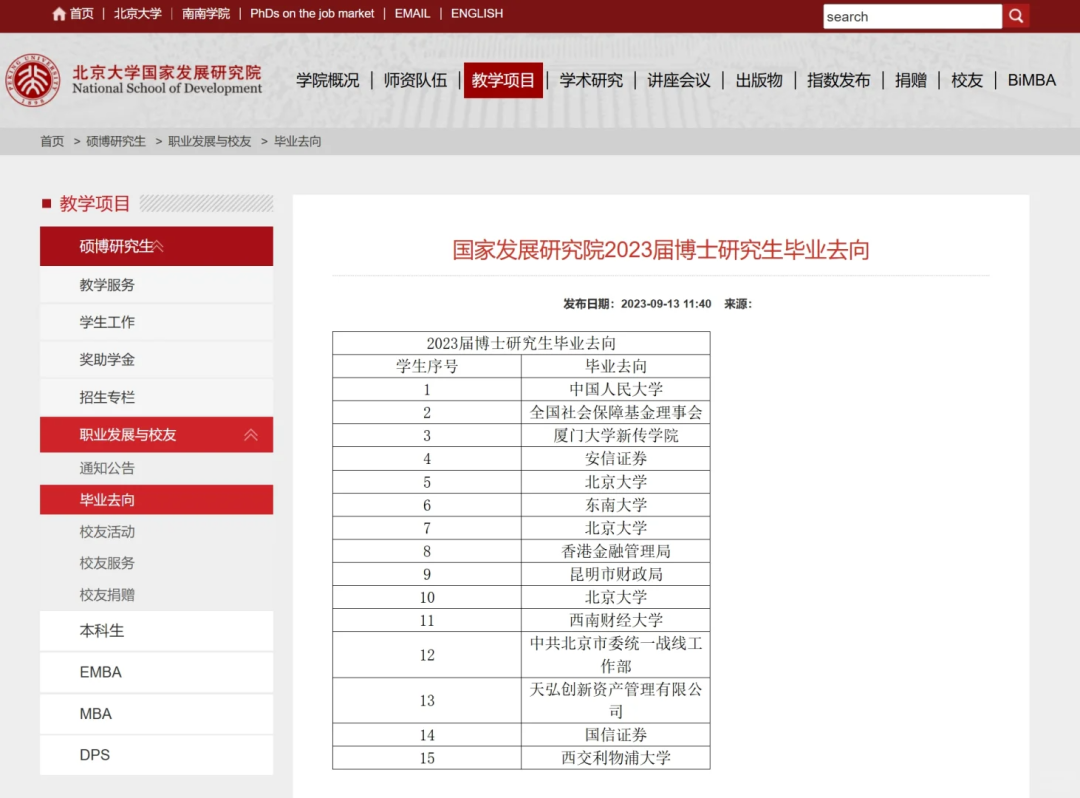Open MBA sidebar section
This screenshot has width=1080, height=798.
click(156, 714)
